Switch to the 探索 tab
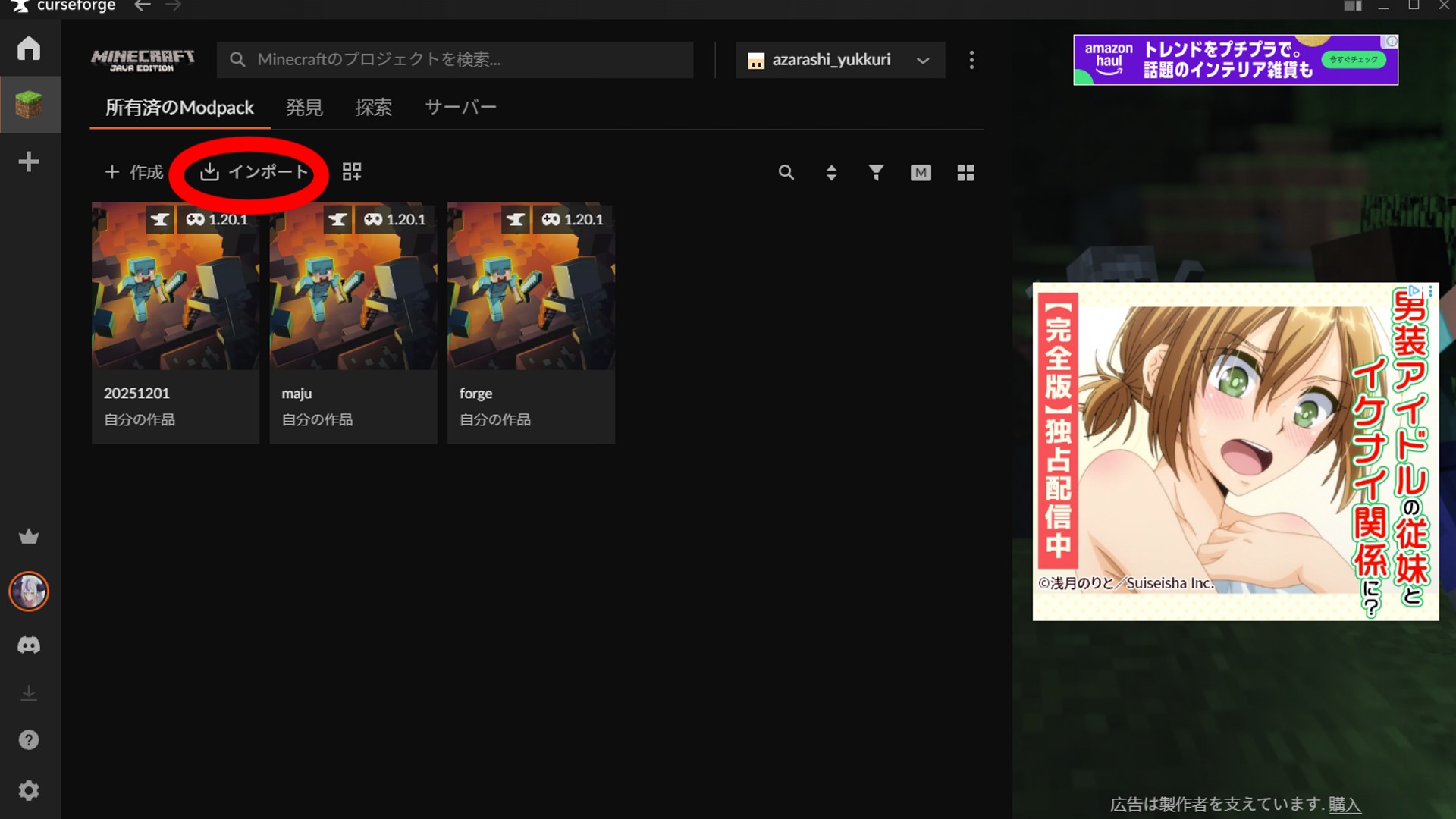Screen dimensions: 1456x819 point(374,108)
